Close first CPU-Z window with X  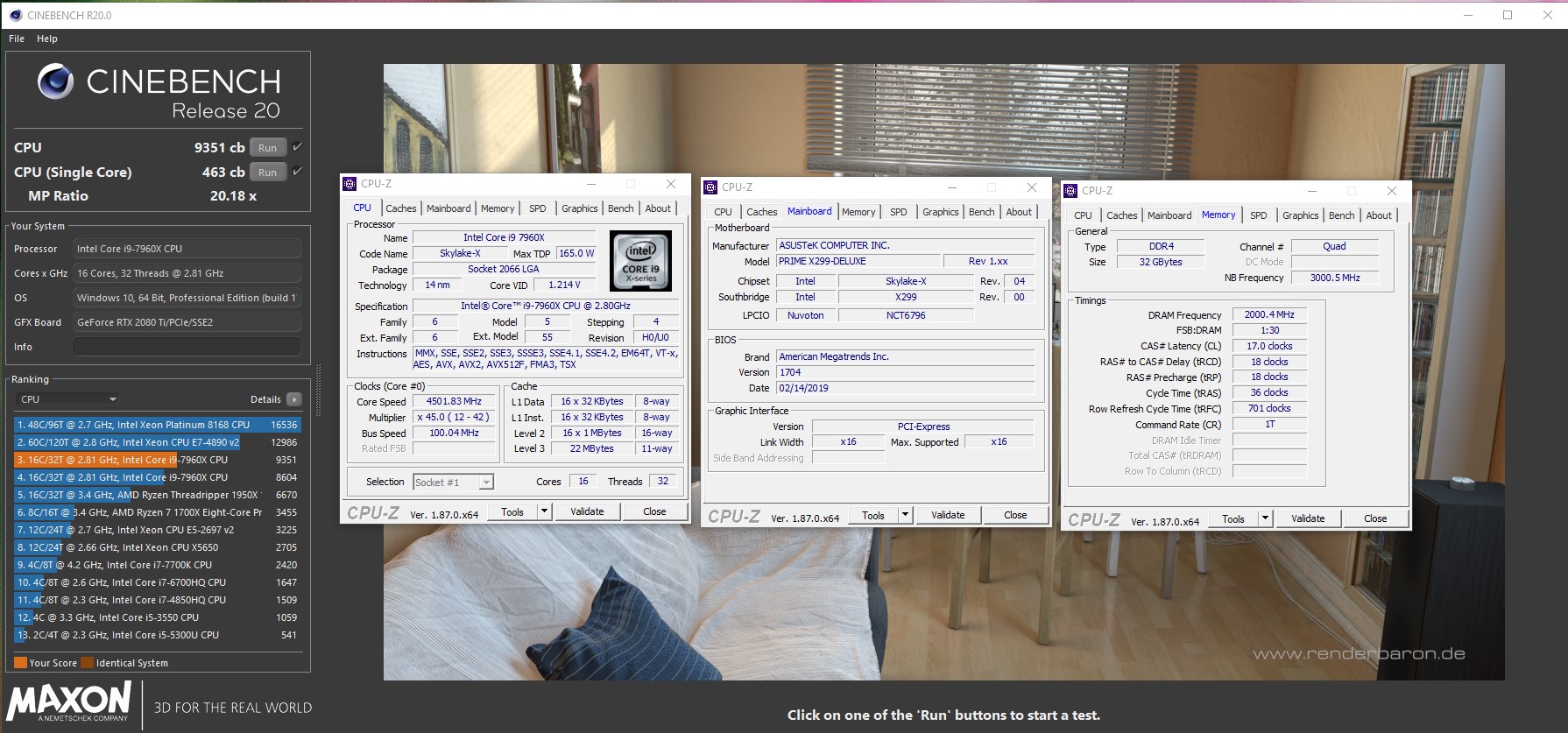click(671, 184)
